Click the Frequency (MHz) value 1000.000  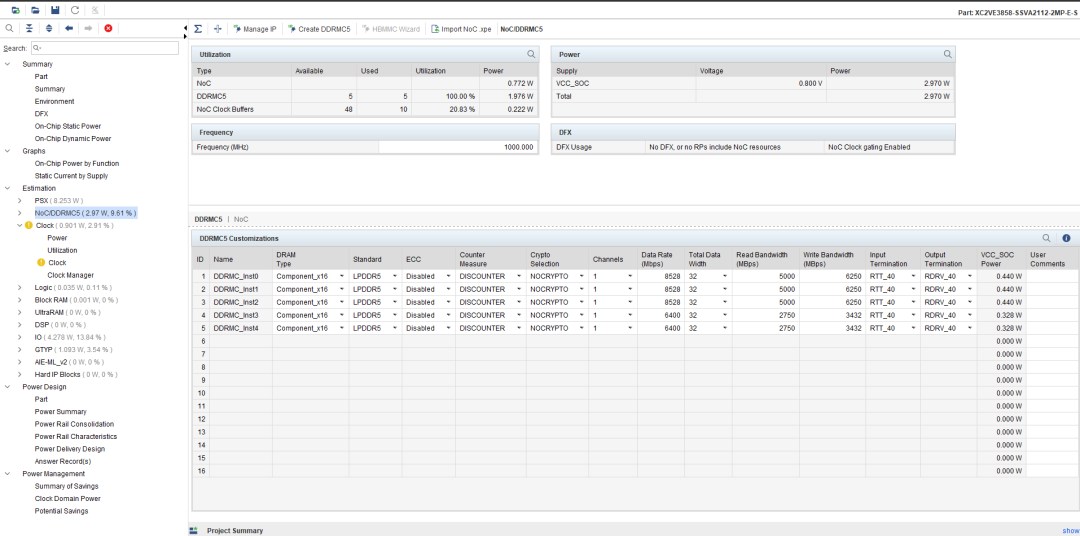(x=458, y=147)
